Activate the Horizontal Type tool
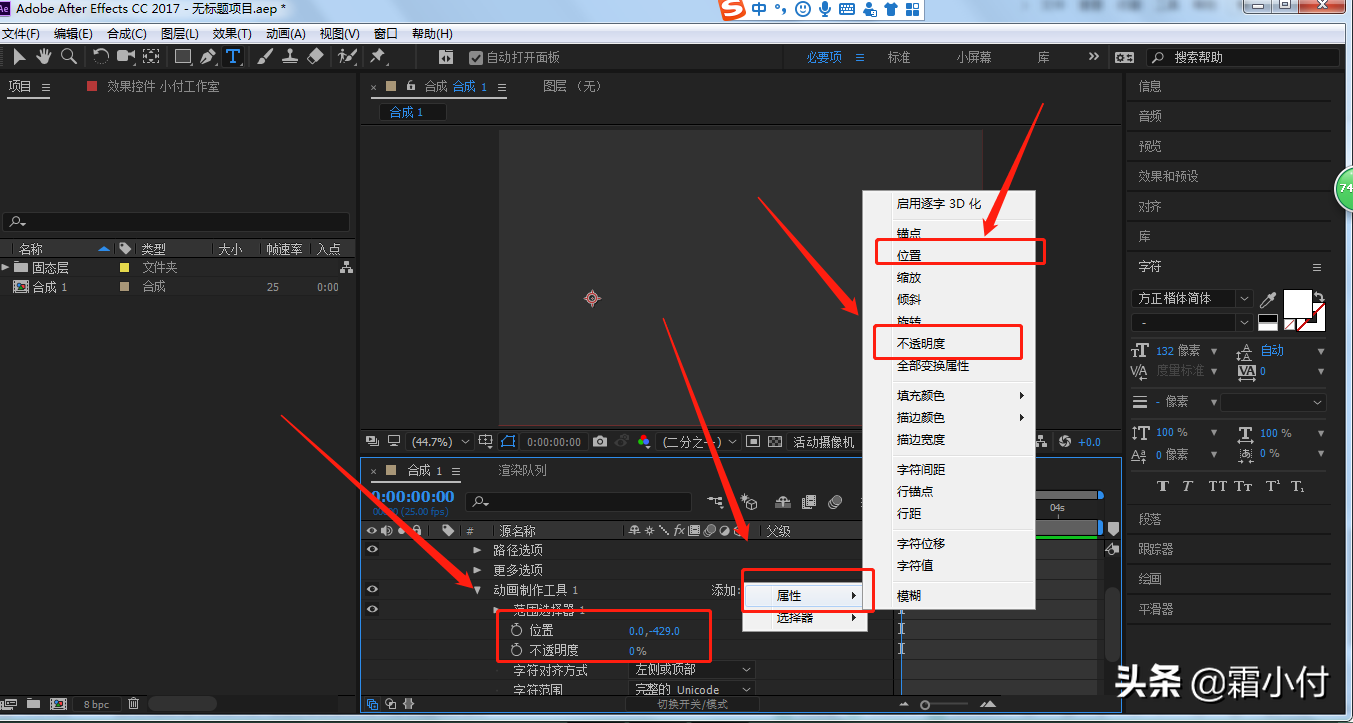 (x=232, y=57)
